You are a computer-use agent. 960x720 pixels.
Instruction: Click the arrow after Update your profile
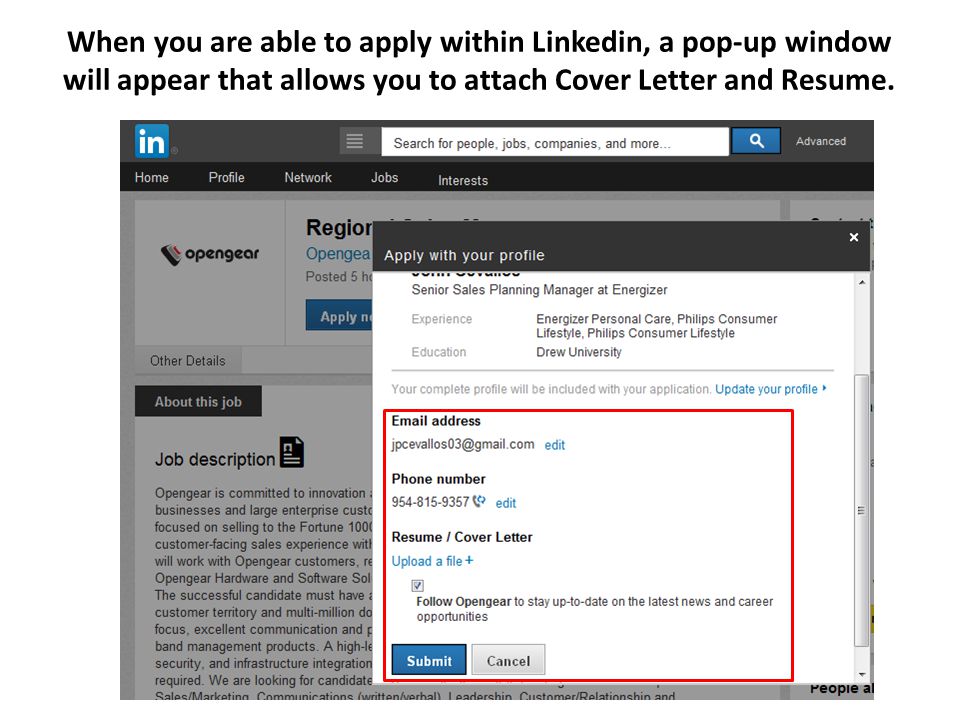click(824, 388)
